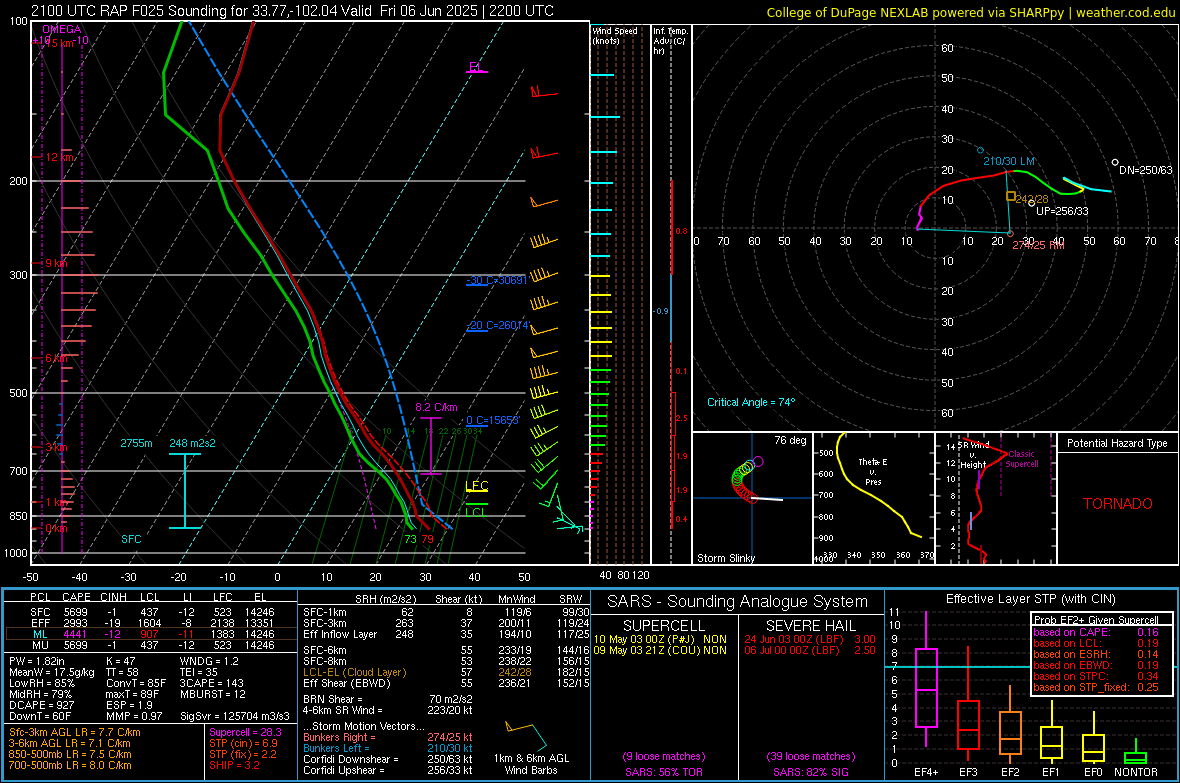Click surface dewpoint value 73
The height and width of the screenshot is (783, 1180).
point(410,539)
